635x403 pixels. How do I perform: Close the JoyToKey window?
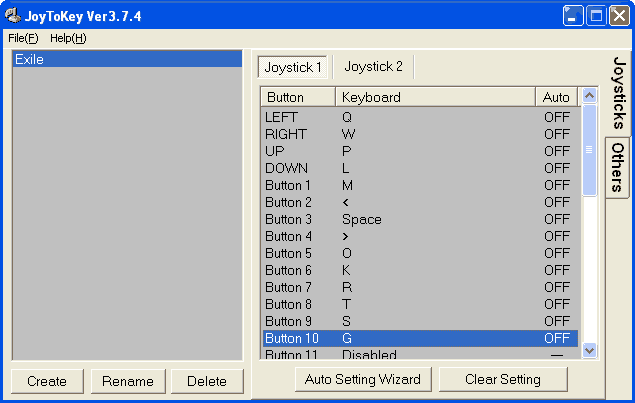[x=620, y=16]
